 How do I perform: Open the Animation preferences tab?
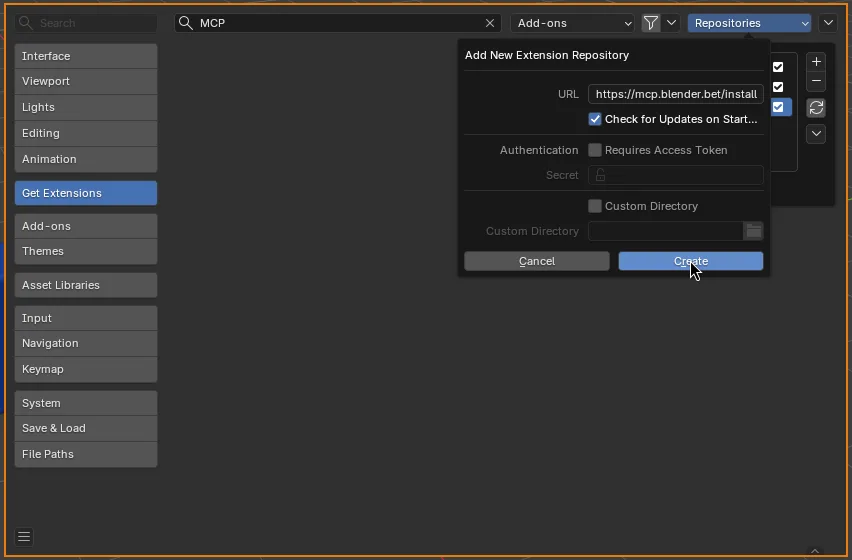pyautogui.click(x=86, y=159)
